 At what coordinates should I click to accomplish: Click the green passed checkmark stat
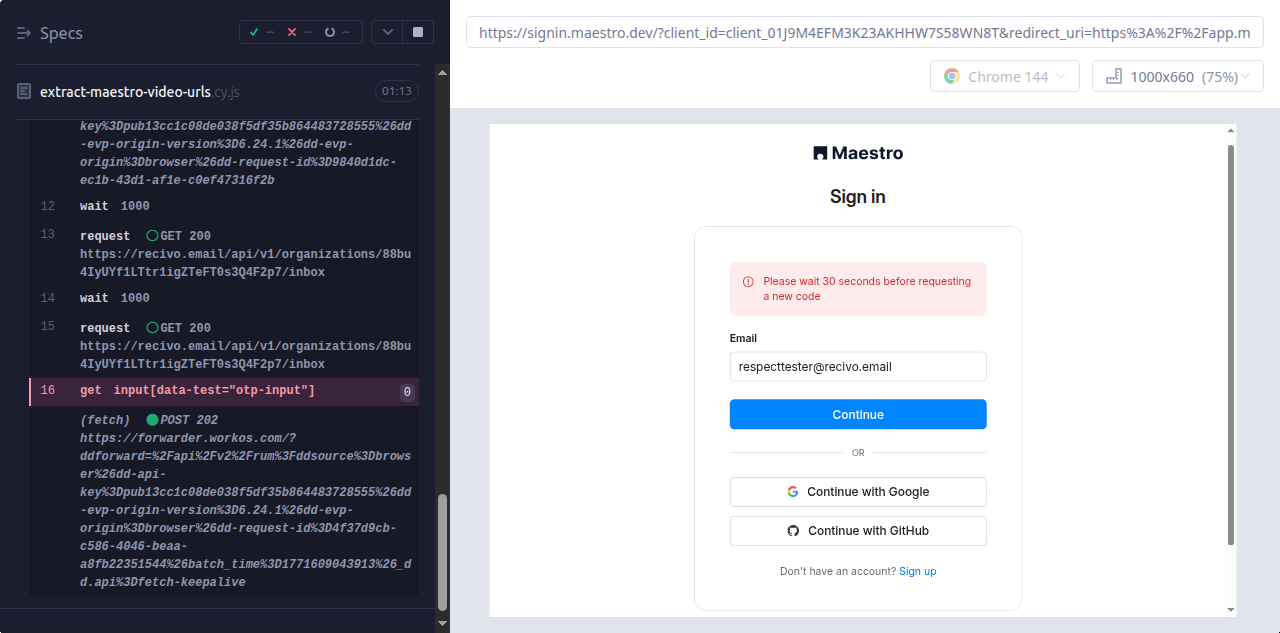click(254, 32)
